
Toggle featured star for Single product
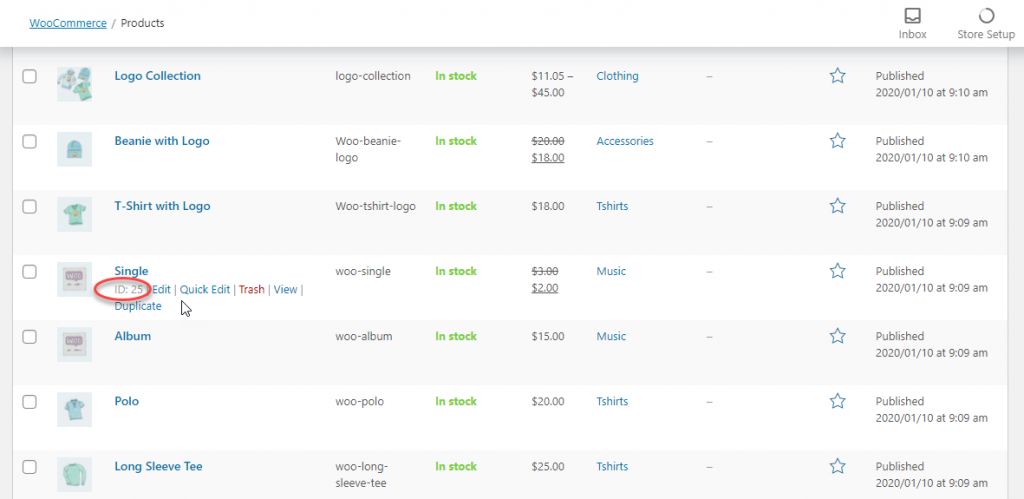(837, 271)
